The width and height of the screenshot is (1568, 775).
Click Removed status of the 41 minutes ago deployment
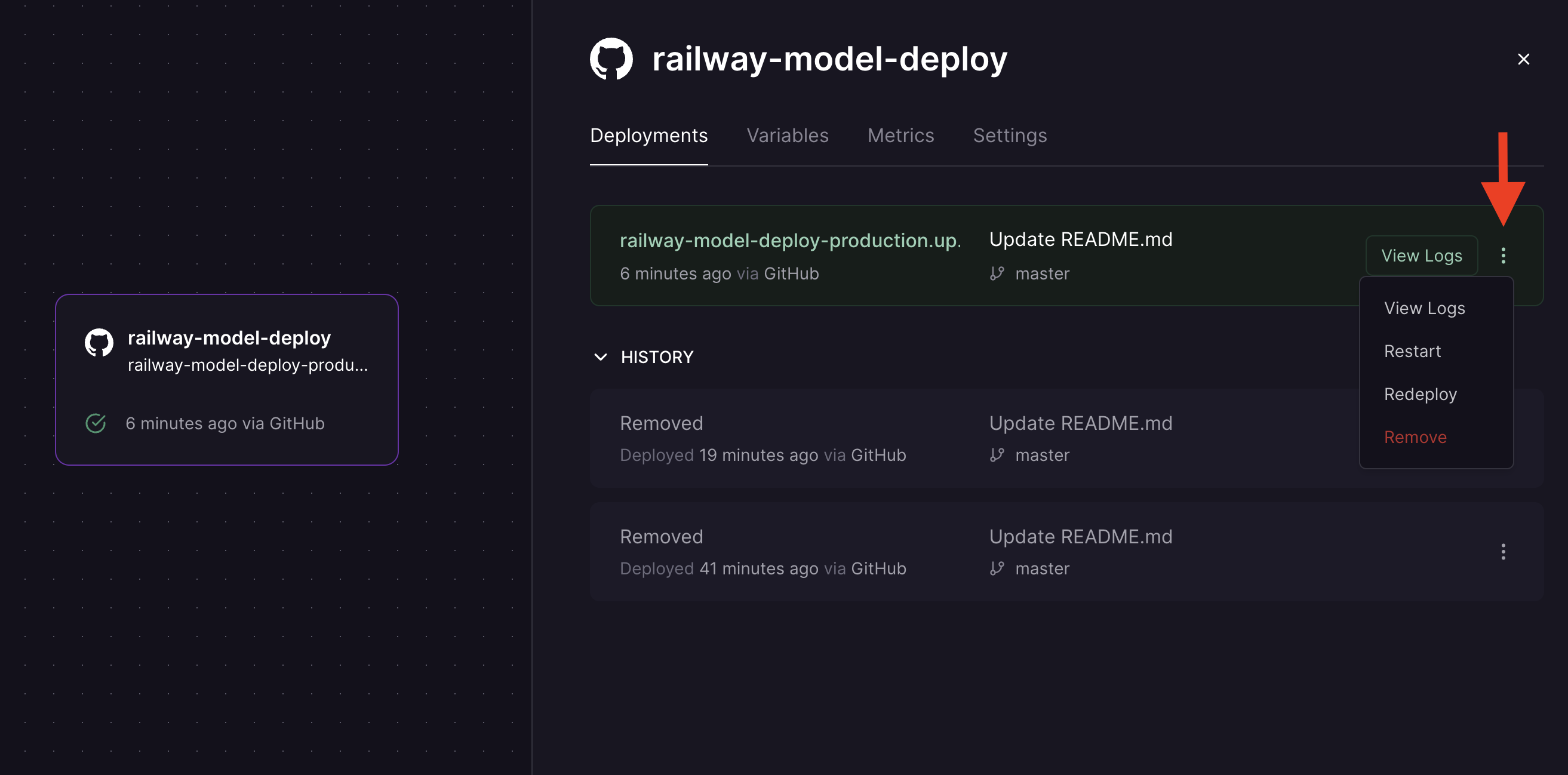pyautogui.click(x=661, y=536)
